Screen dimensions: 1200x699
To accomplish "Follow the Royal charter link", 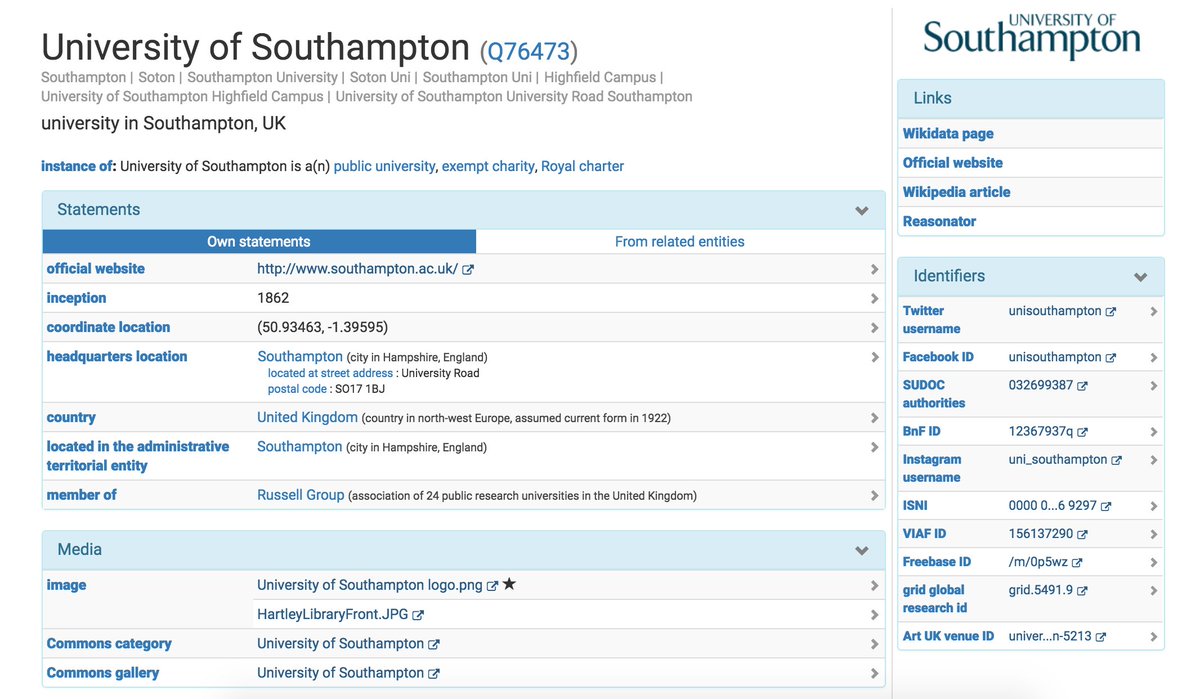I will pos(583,166).
